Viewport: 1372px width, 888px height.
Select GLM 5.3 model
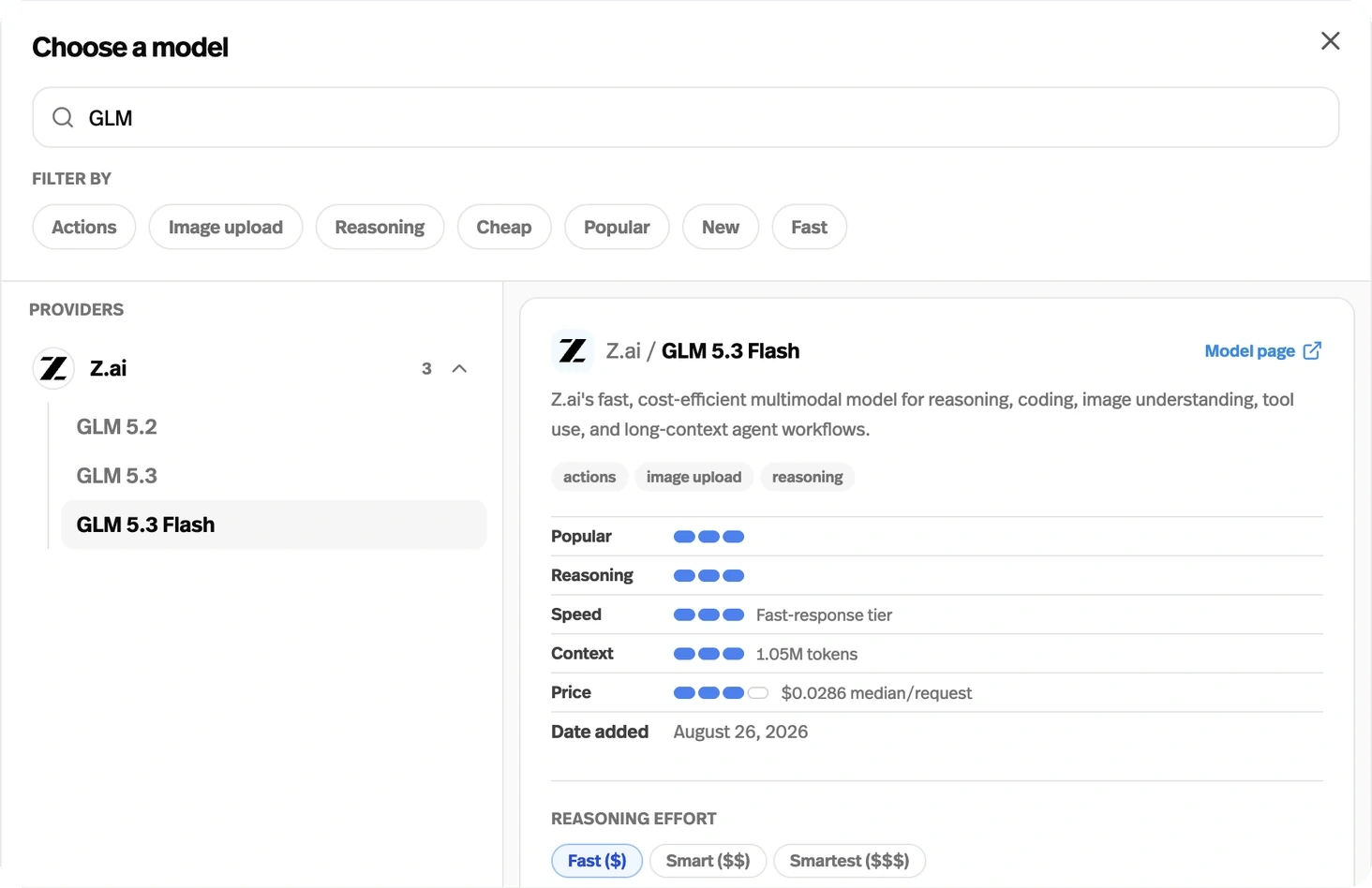274,476
